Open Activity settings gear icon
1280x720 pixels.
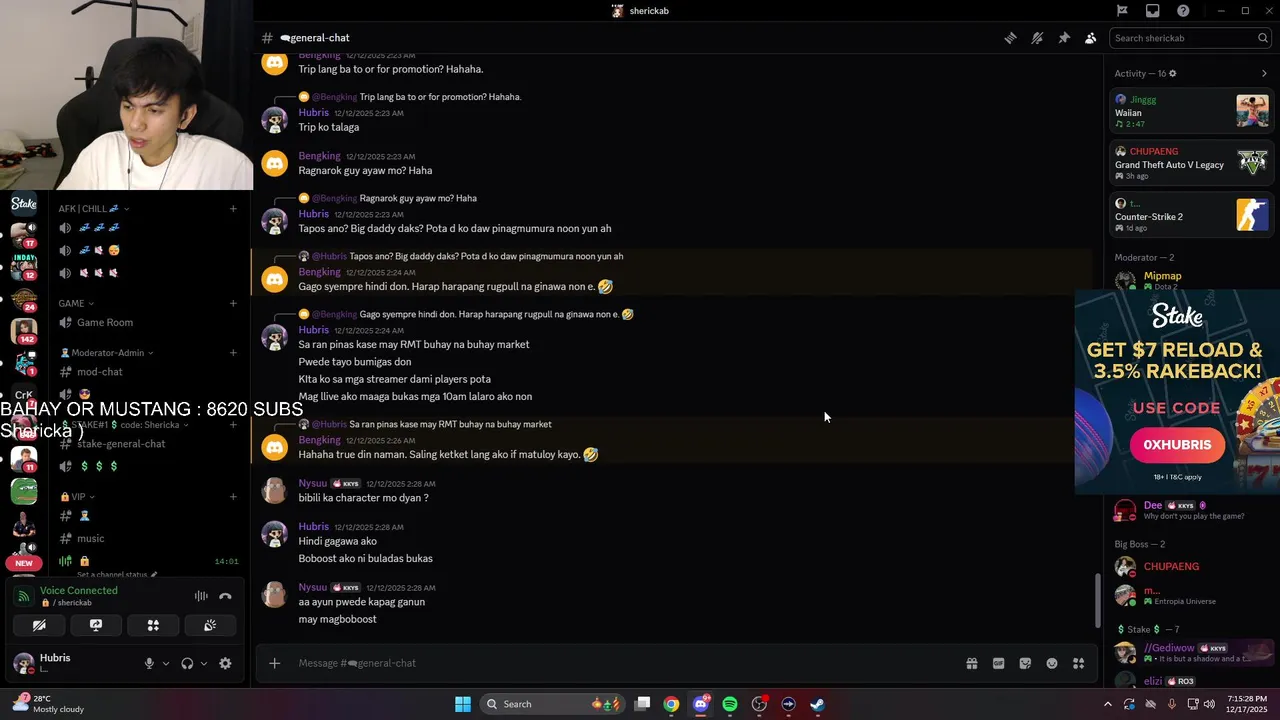(1173, 73)
